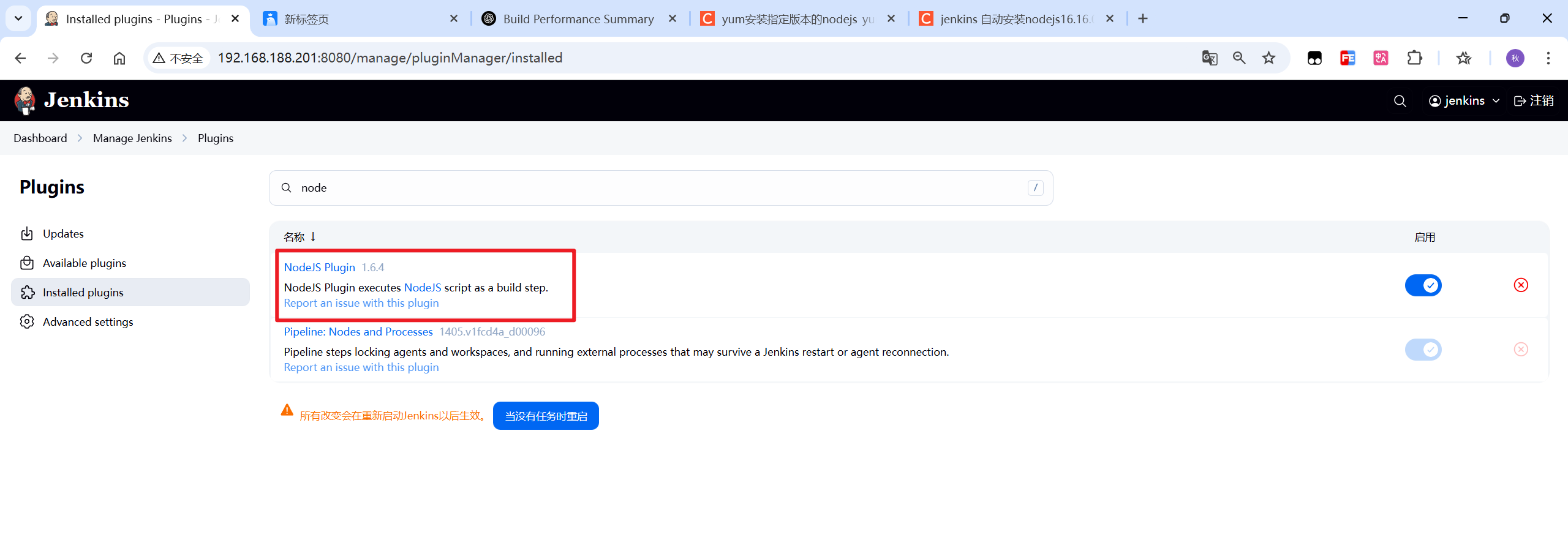Click the Available plugins shopping bag icon
Screen dimensions: 1568x559
(27, 263)
